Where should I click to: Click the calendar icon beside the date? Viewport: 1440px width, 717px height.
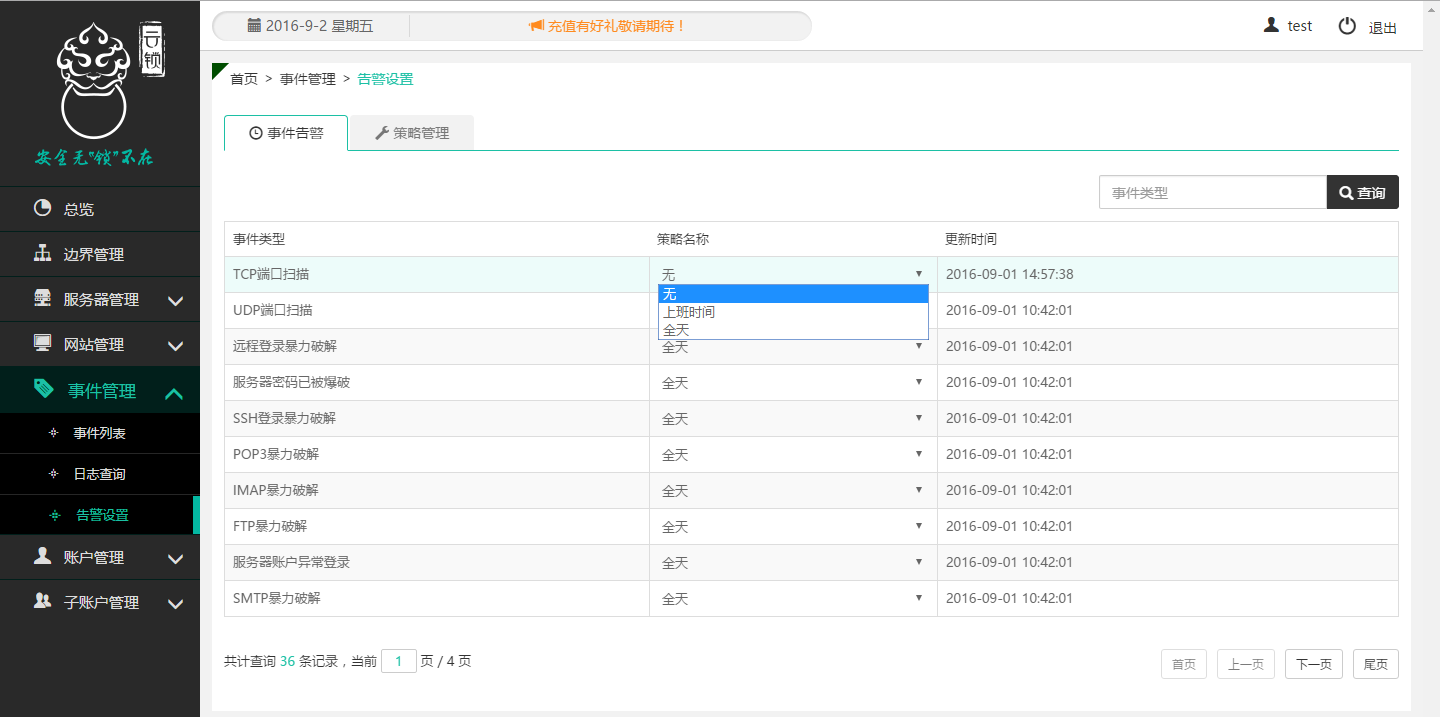(x=254, y=25)
